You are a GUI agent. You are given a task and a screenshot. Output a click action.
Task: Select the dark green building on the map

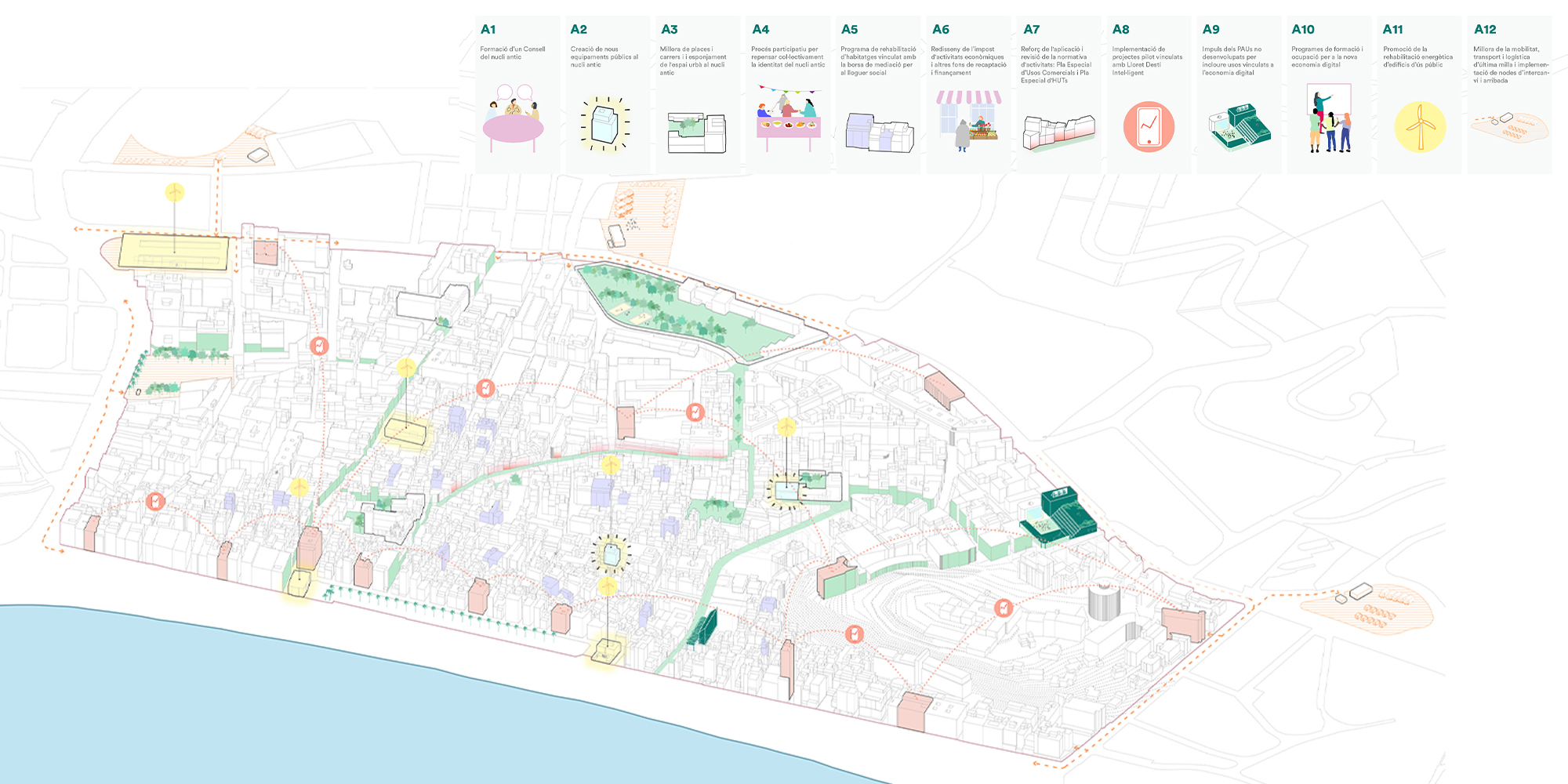tap(1058, 516)
